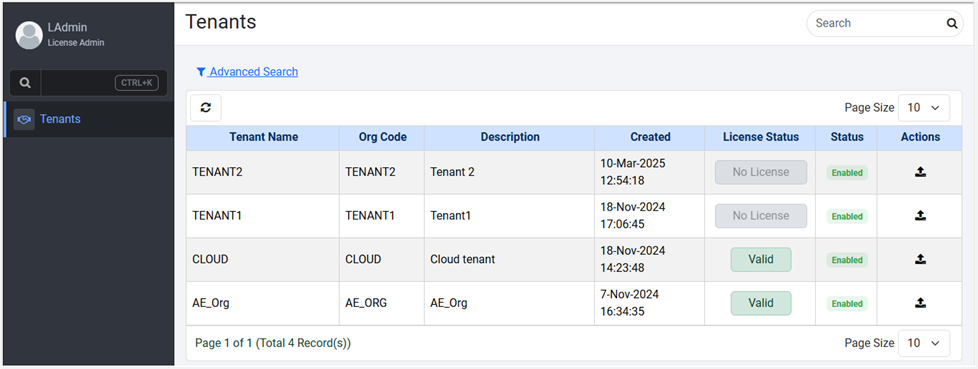Select the AE_Org tenant name cell
Screen dimensions: 978x369
pos(263,303)
